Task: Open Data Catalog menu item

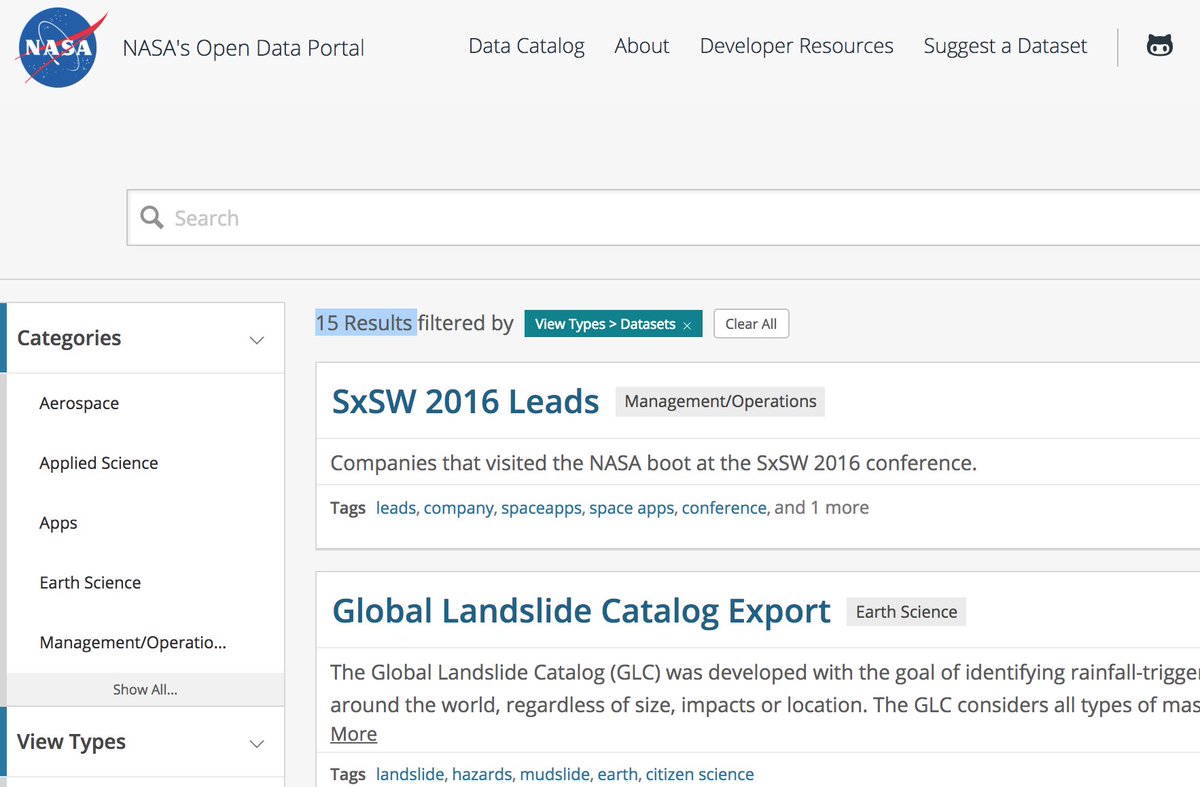Action: [x=526, y=46]
